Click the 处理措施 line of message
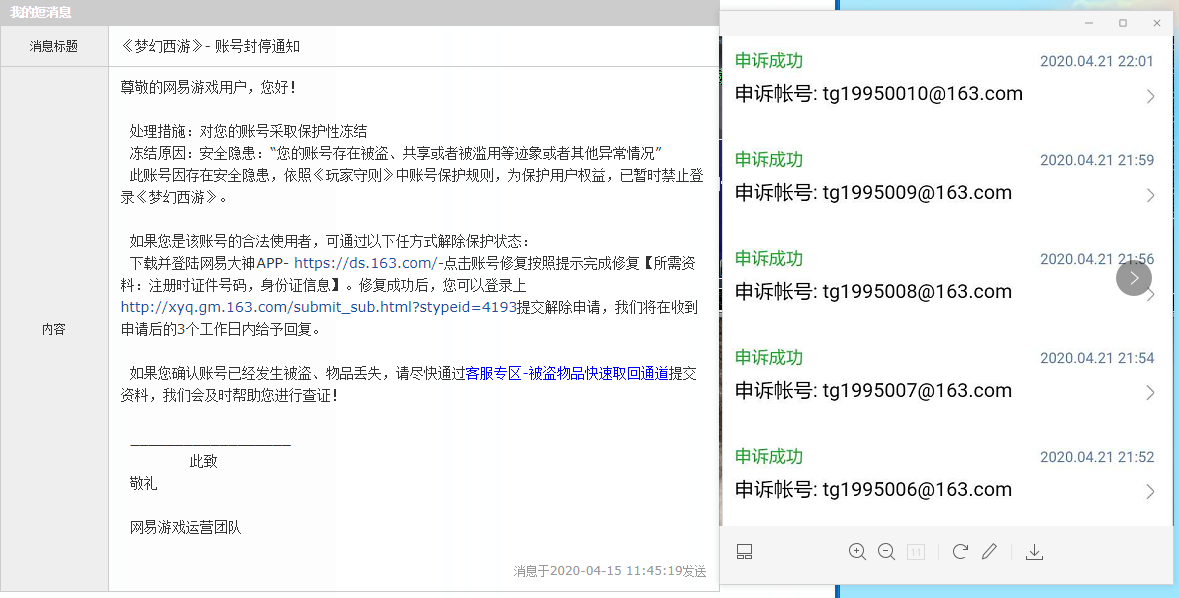This screenshot has height=598, width=1179. 248,132
